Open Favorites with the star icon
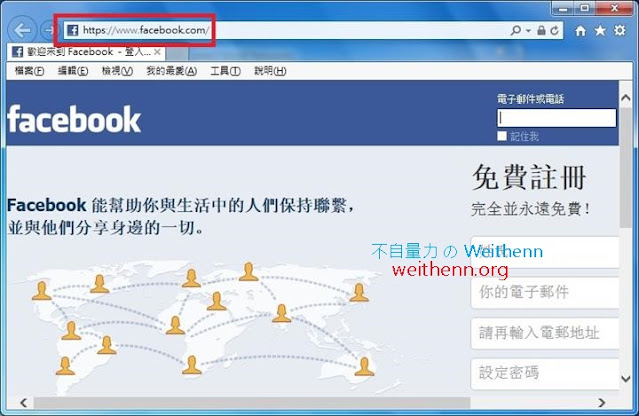639x416 pixels. click(x=600, y=30)
